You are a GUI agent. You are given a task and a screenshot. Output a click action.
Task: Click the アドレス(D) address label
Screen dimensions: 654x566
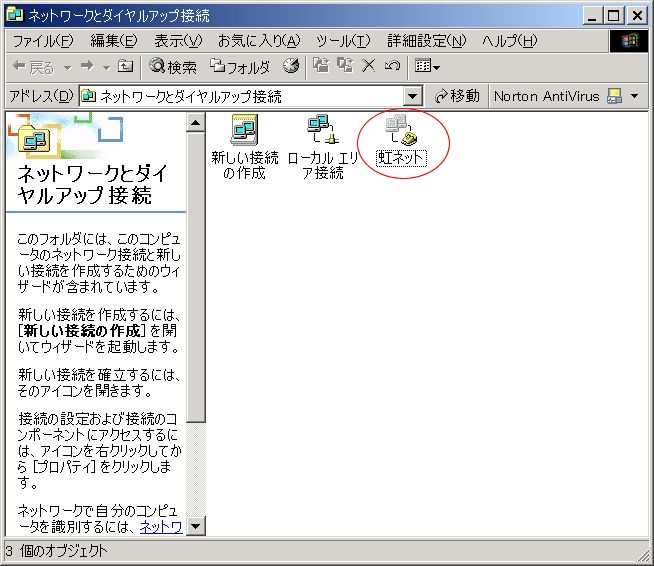click(x=41, y=96)
